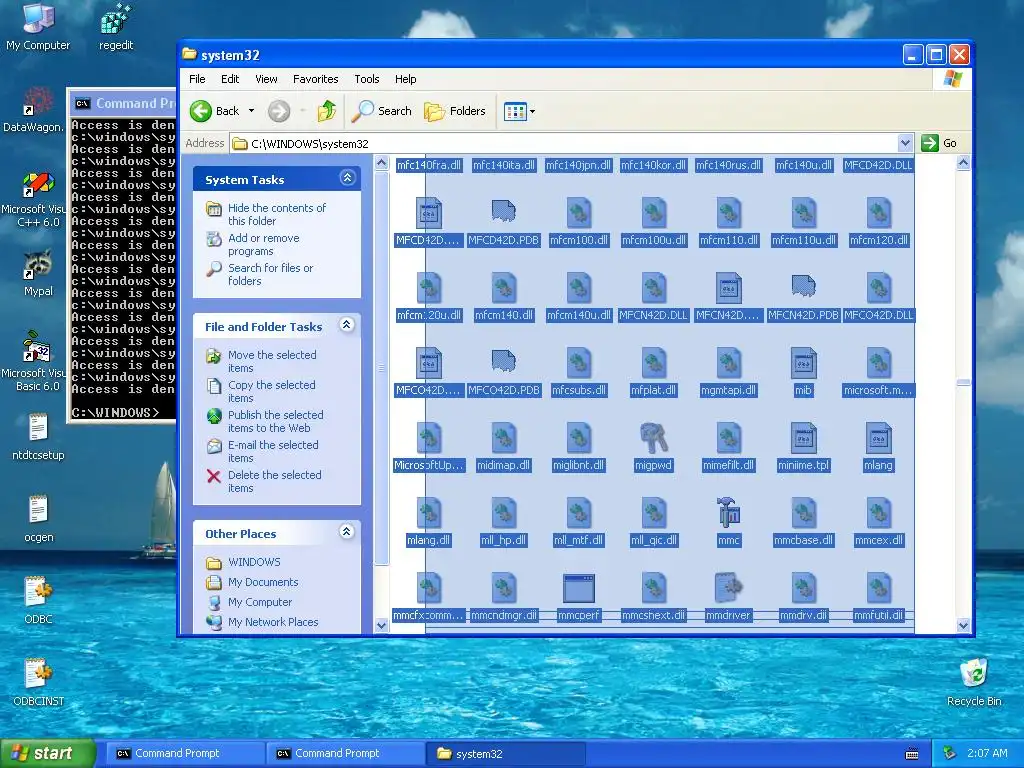Screen dimensions: 1024x768
Task: Open the Edit menu
Action: (x=230, y=79)
